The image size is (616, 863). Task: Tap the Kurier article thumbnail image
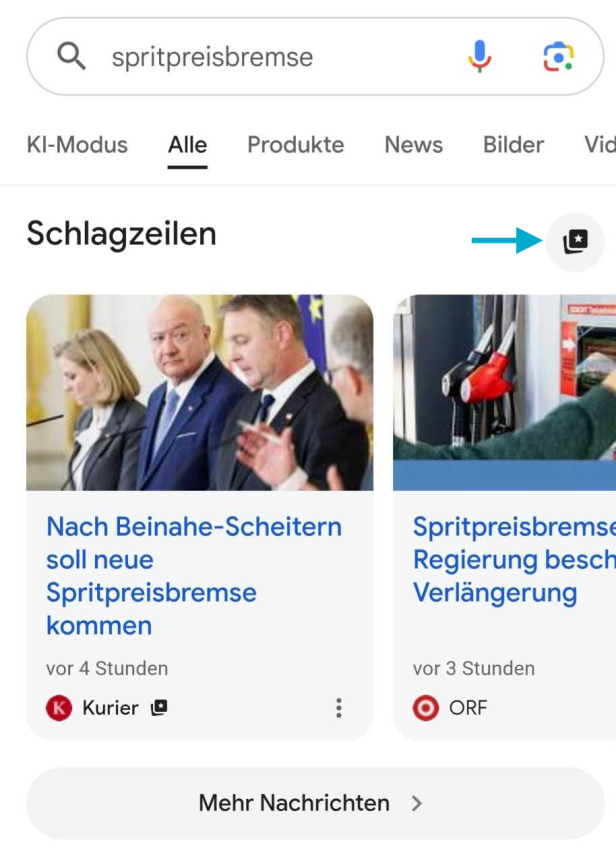pos(200,391)
